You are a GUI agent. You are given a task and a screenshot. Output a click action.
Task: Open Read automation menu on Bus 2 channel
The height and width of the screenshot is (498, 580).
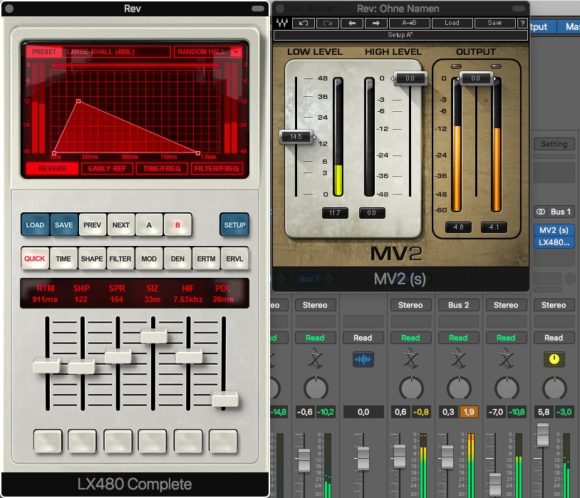(458, 338)
